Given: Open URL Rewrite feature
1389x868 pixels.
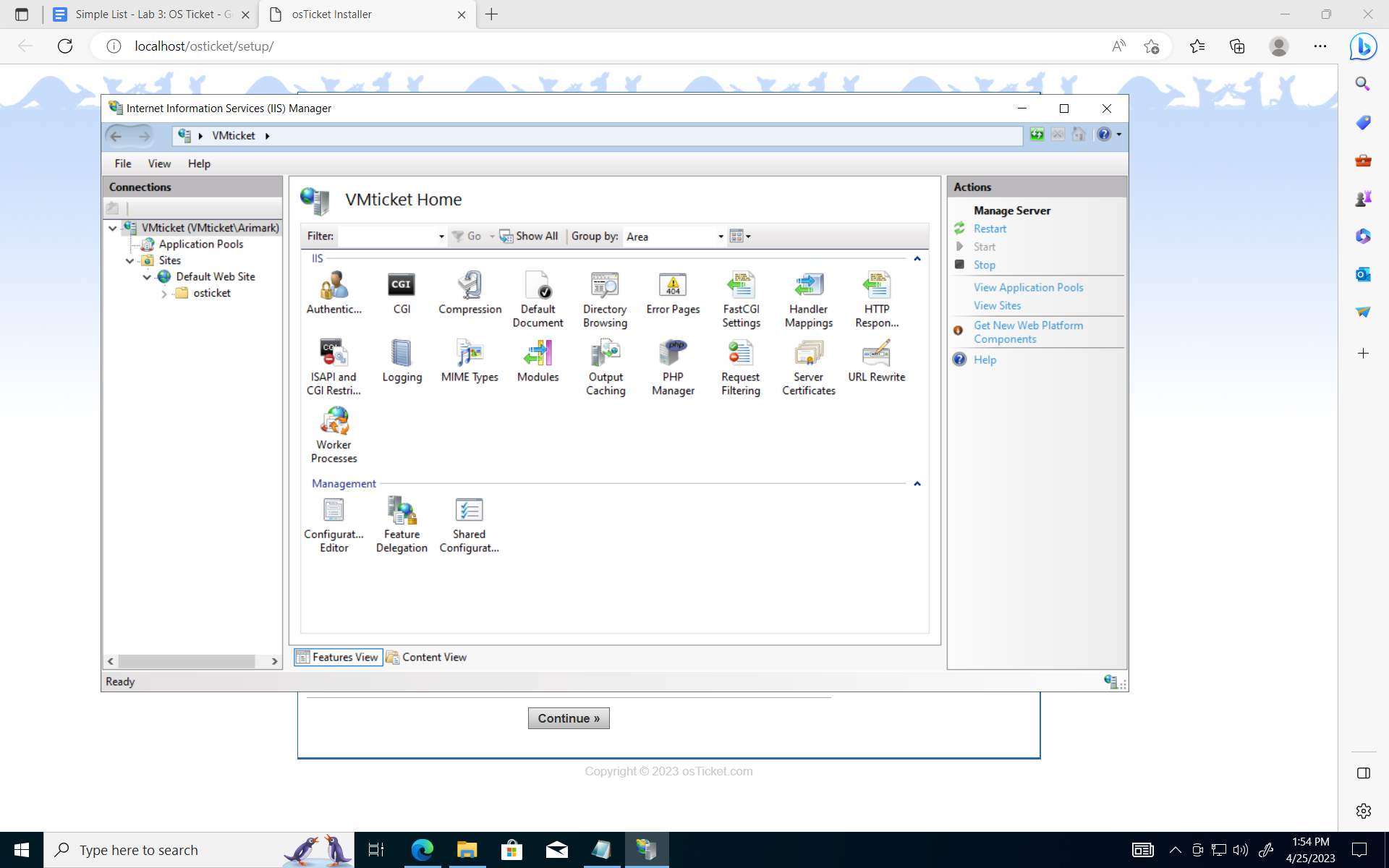Looking at the screenshot, I should 877,361.
